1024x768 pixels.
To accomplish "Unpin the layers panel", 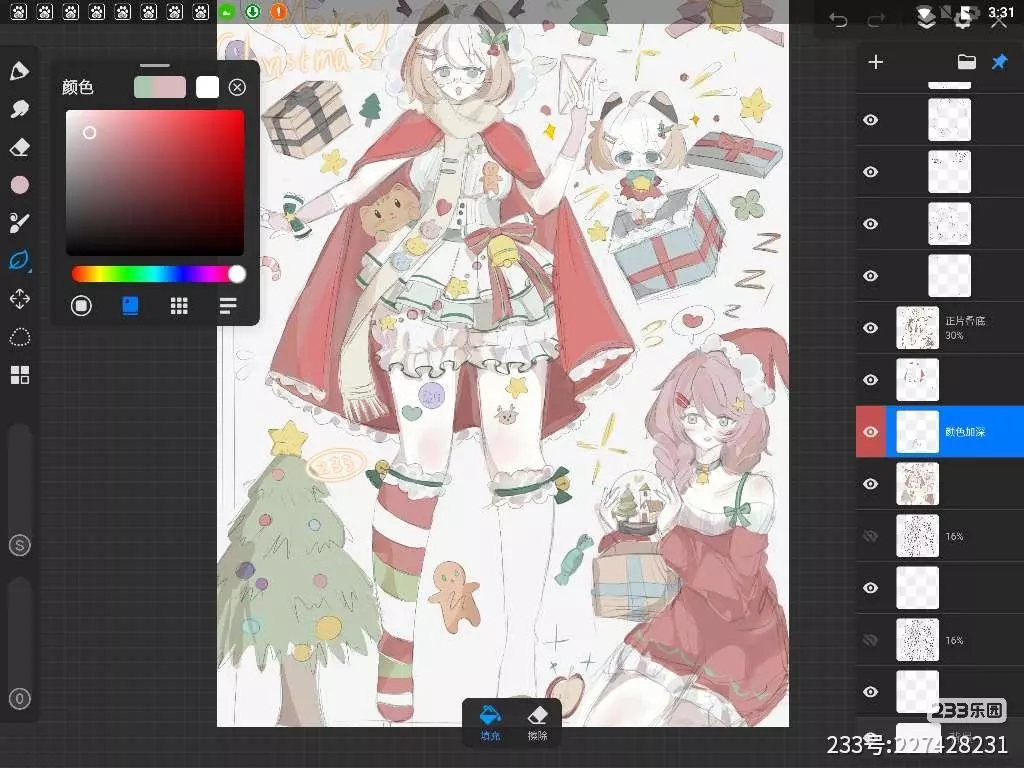I will (x=999, y=62).
